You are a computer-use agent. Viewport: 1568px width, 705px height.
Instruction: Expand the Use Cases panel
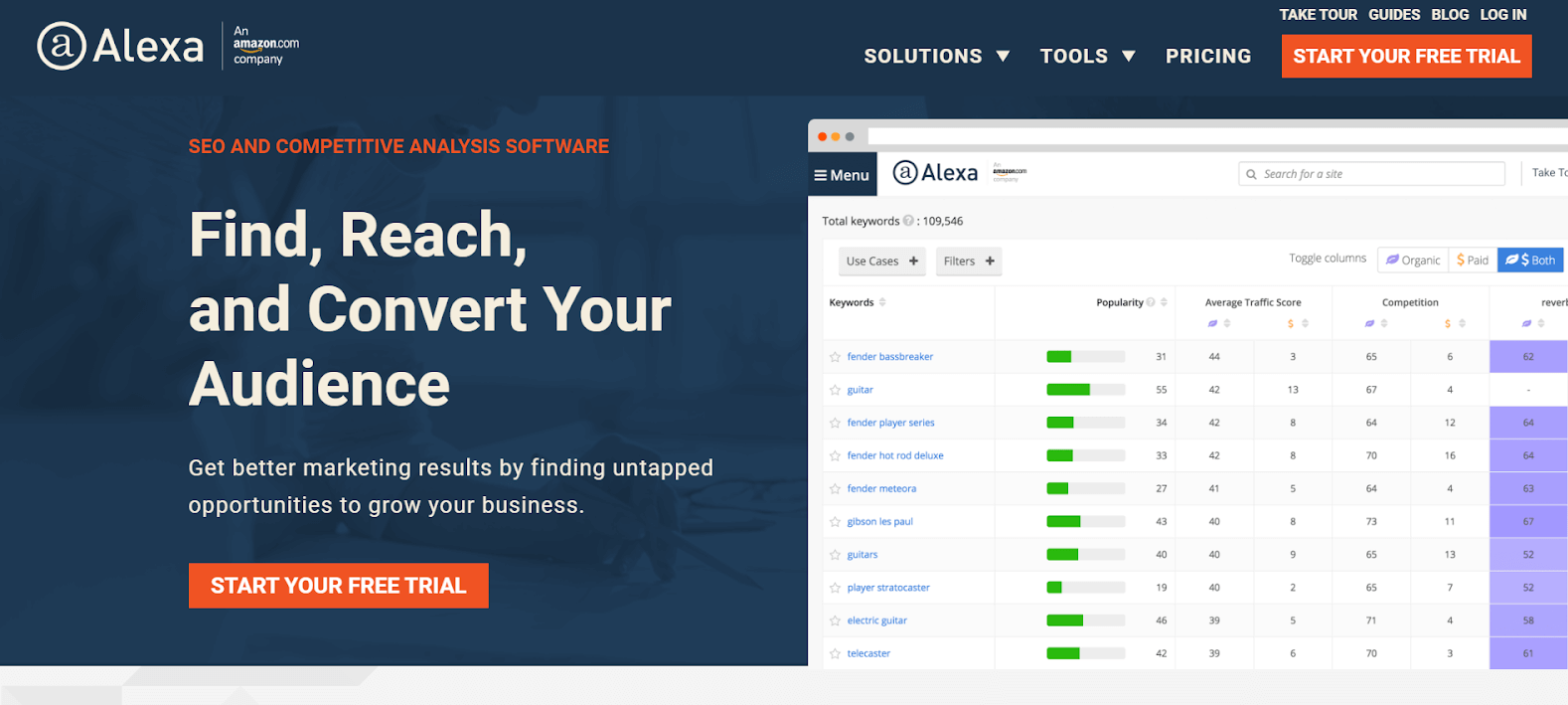coord(882,262)
